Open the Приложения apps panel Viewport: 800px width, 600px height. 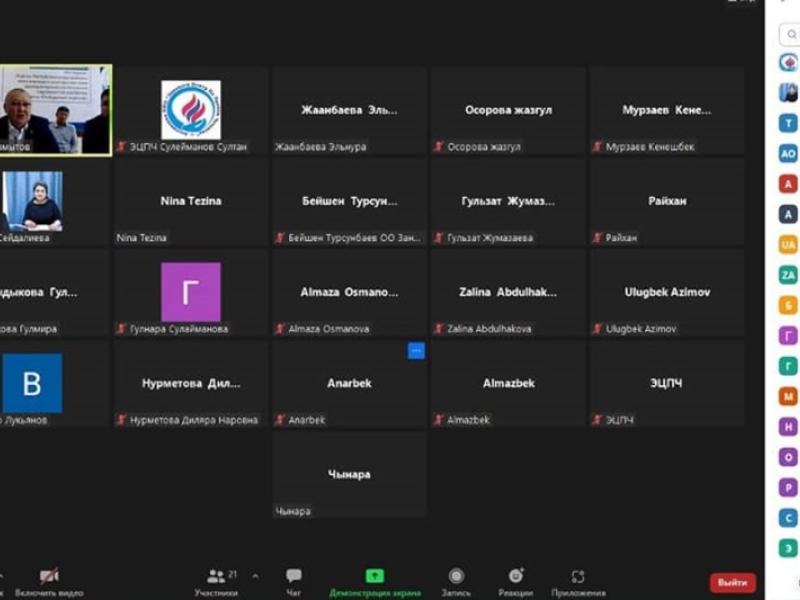577,580
